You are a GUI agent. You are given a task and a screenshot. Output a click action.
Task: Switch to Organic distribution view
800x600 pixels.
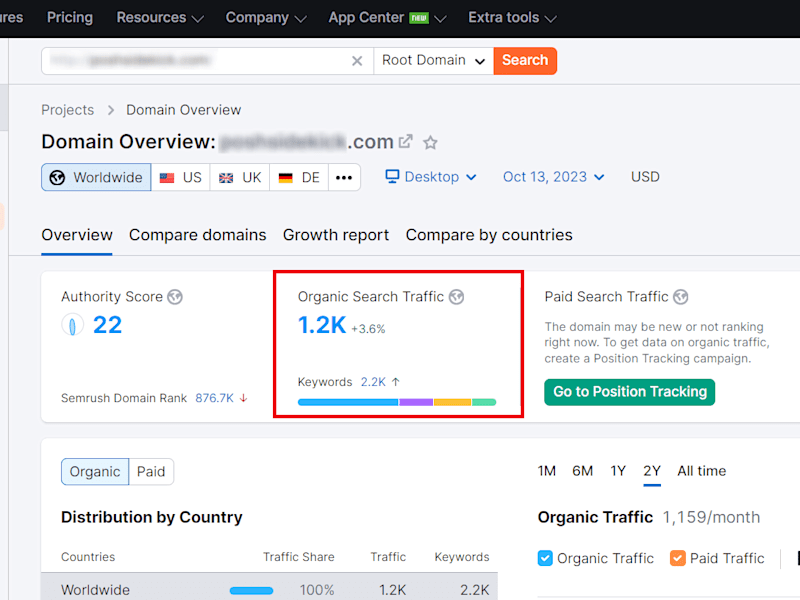[95, 471]
